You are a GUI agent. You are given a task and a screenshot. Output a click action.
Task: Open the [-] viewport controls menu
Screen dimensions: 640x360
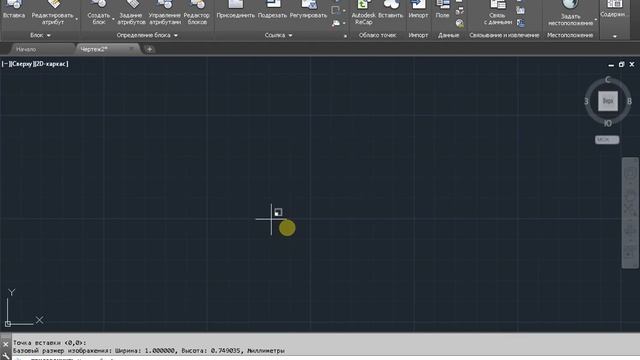(5, 64)
